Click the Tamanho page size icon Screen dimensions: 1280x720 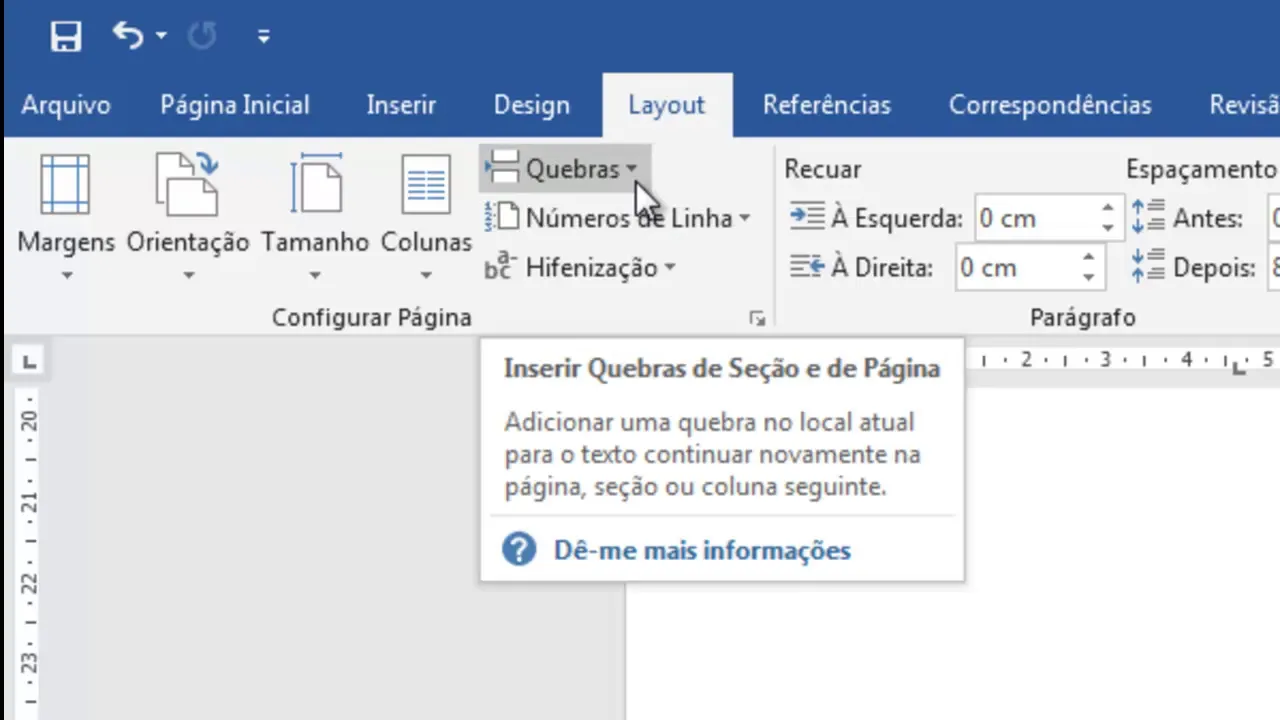pos(315,186)
